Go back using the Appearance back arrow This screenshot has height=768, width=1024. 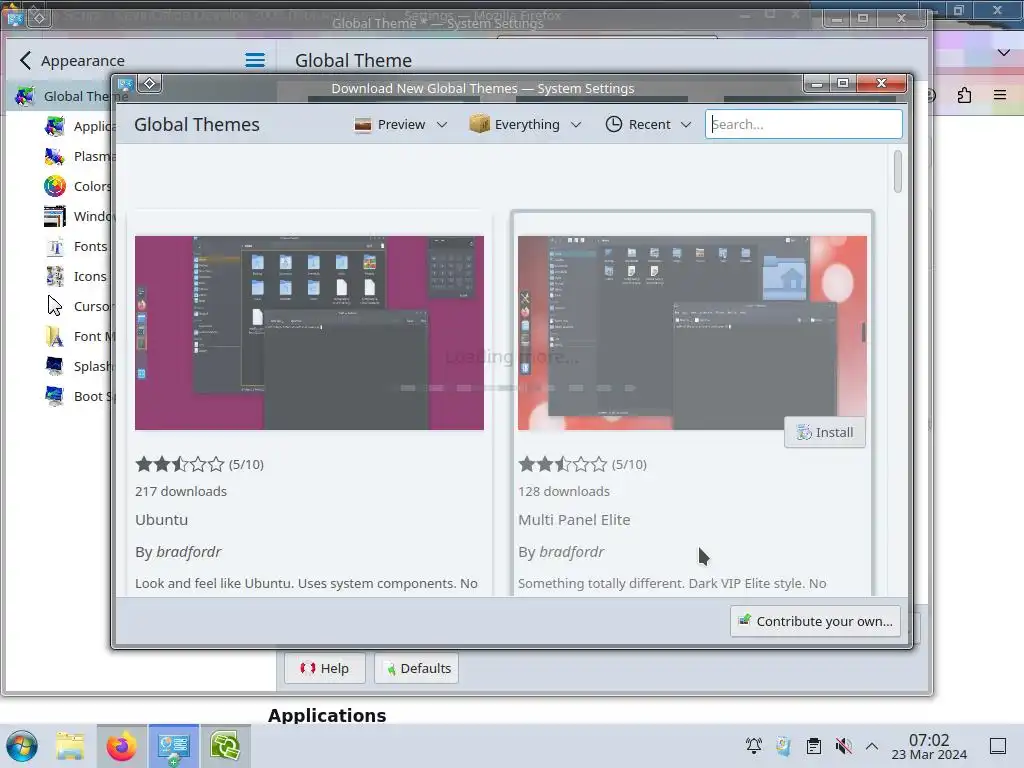click(x=25, y=61)
